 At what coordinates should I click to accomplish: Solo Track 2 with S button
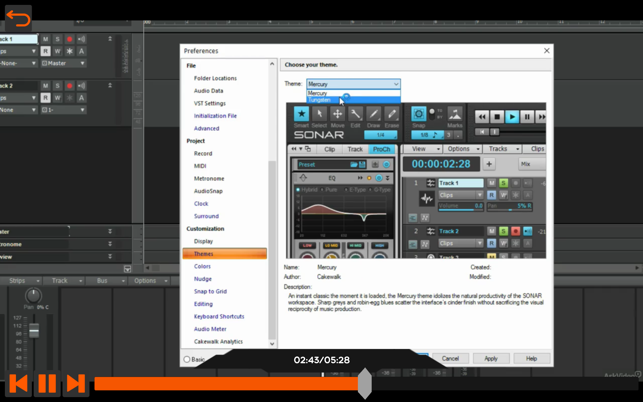[x=57, y=86]
